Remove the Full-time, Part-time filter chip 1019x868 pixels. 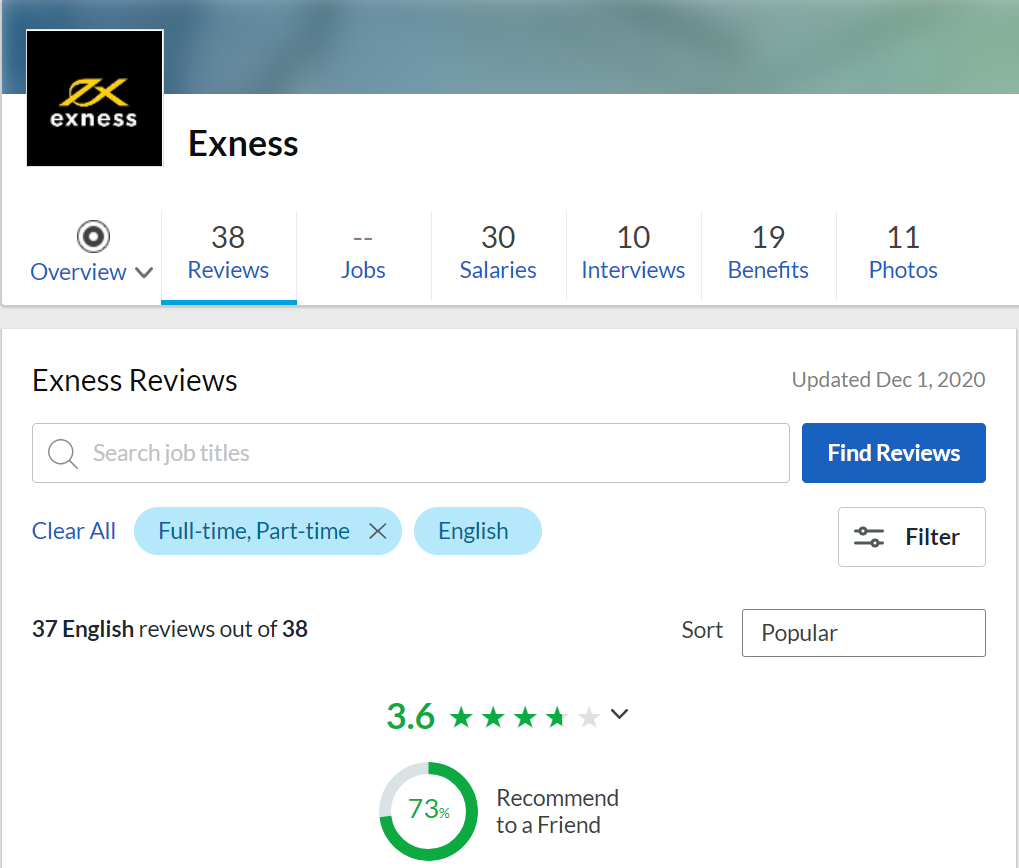click(x=378, y=531)
